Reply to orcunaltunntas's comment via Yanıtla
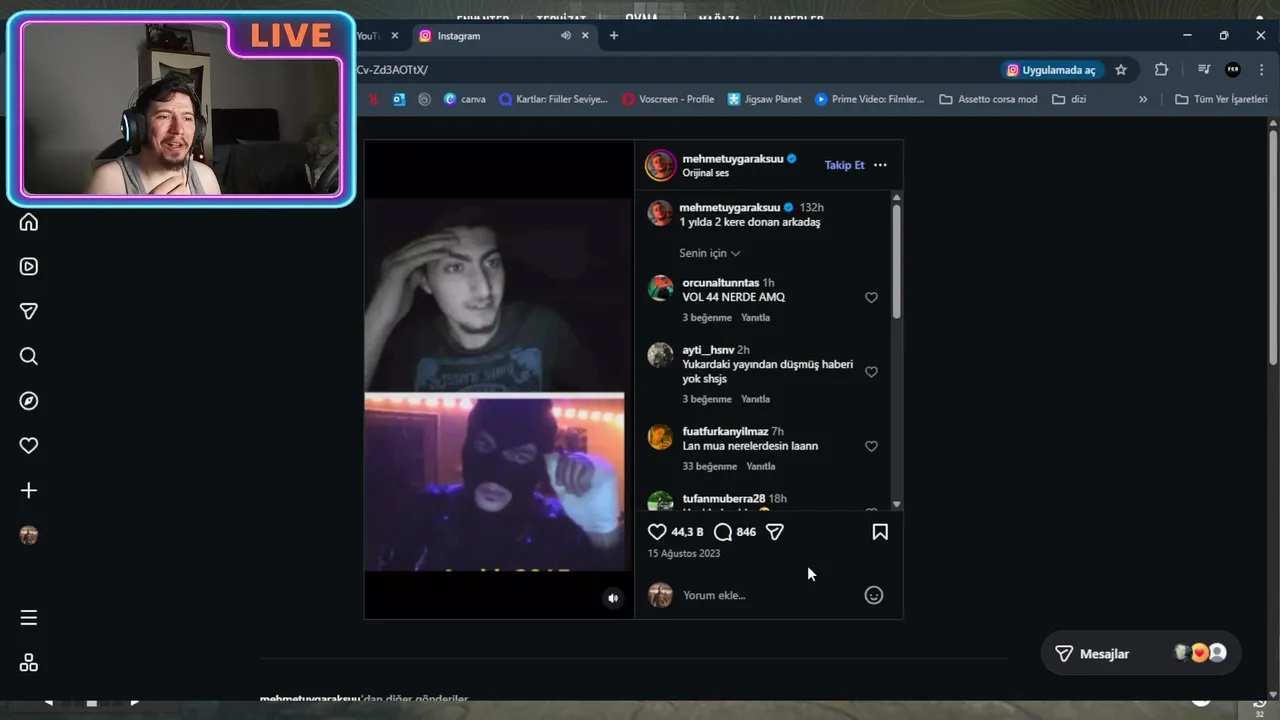 (x=755, y=318)
